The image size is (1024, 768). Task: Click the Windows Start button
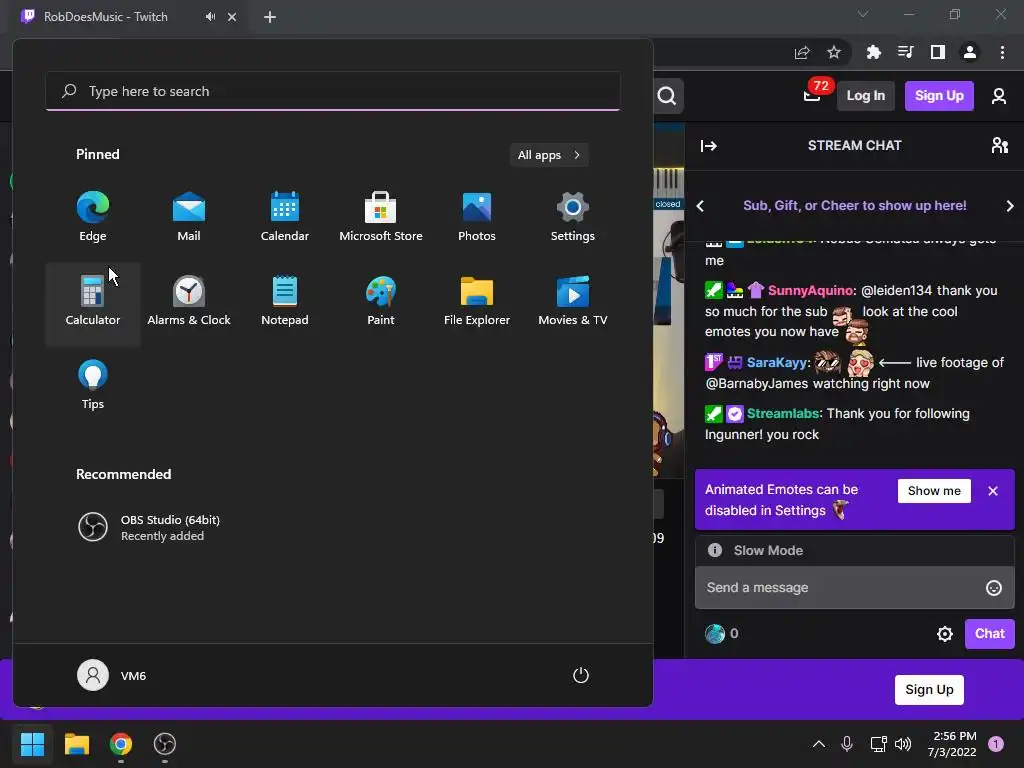pyautogui.click(x=33, y=743)
